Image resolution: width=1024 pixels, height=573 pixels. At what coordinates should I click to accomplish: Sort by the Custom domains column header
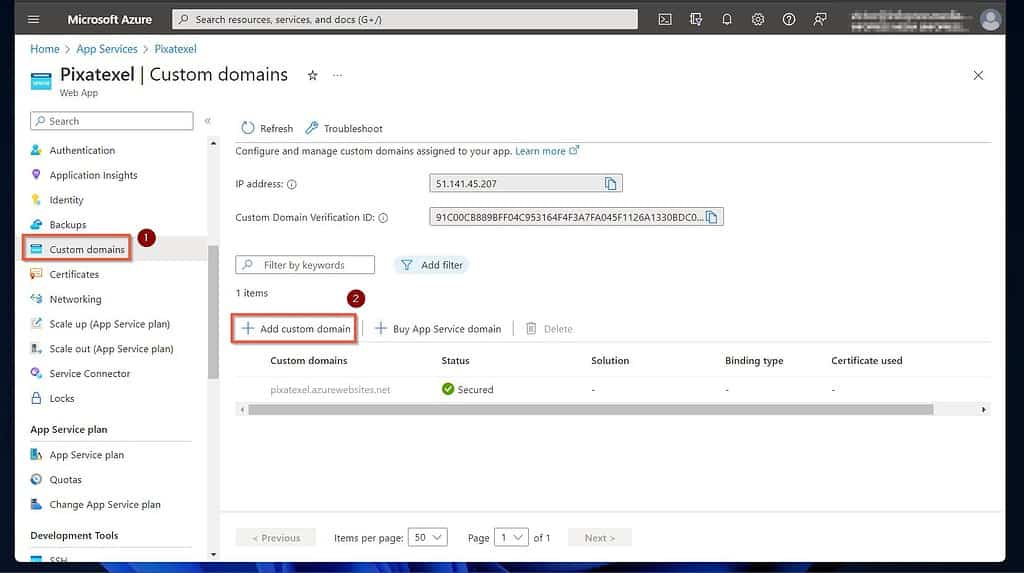308,361
